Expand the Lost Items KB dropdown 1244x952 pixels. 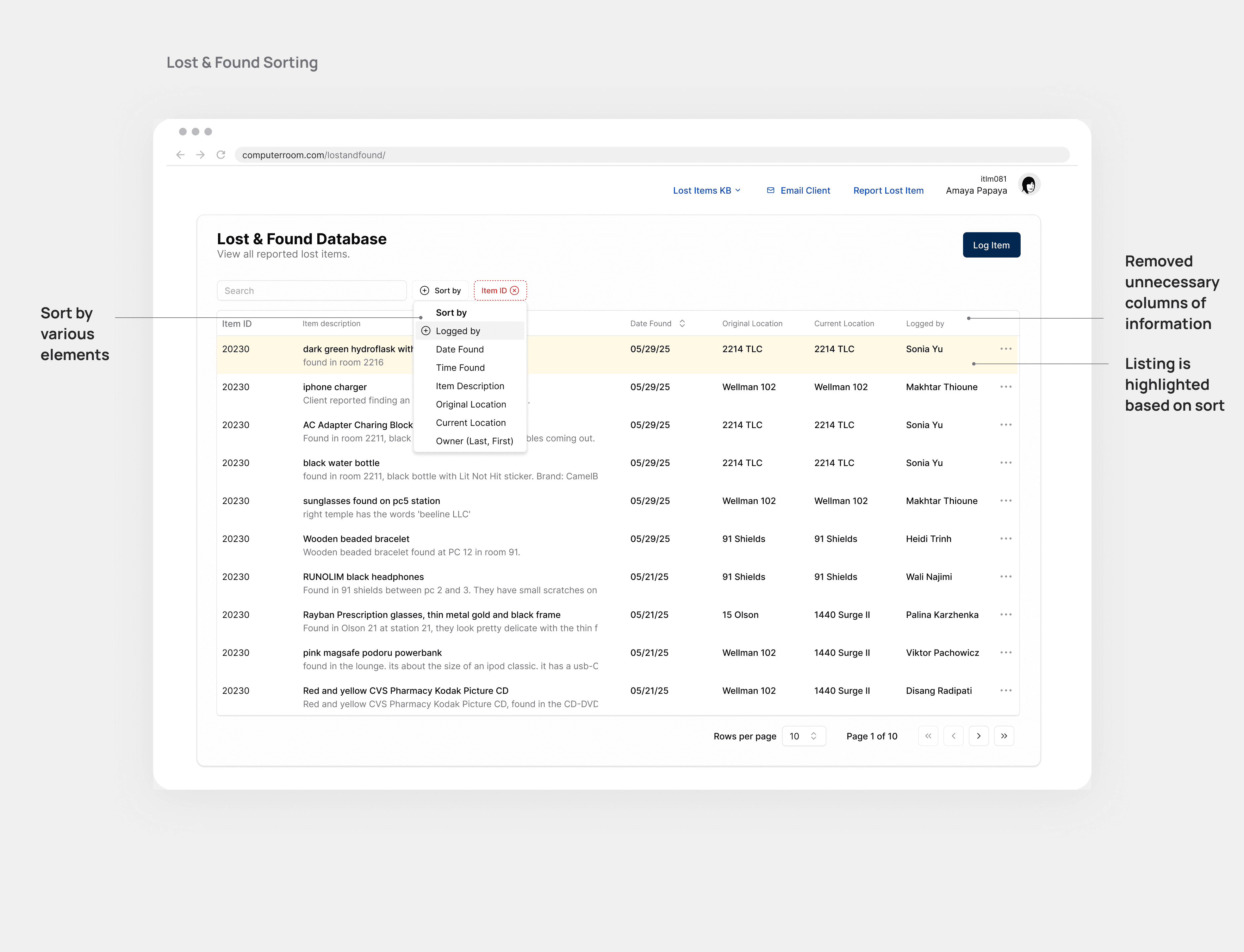[x=706, y=190]
